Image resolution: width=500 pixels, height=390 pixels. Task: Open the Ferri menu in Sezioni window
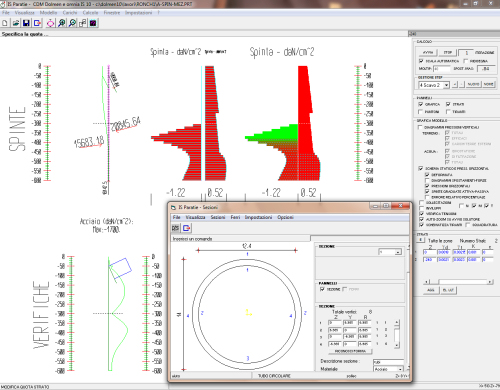click(x=235, y=217)
